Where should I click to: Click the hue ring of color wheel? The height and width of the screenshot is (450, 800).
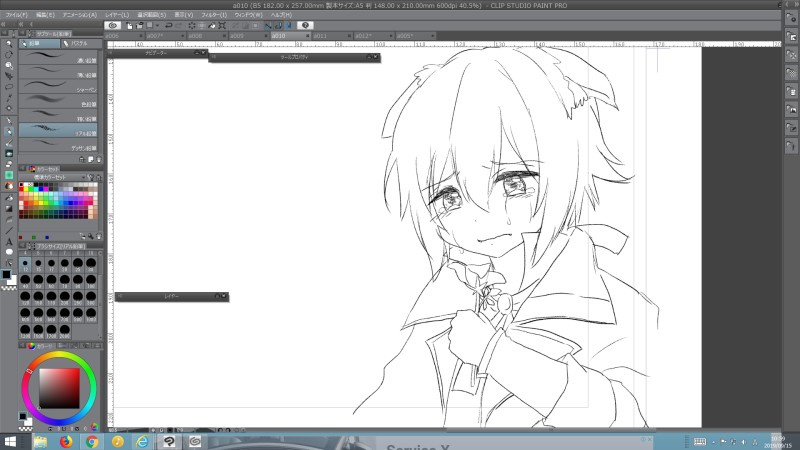pos(59,355)
